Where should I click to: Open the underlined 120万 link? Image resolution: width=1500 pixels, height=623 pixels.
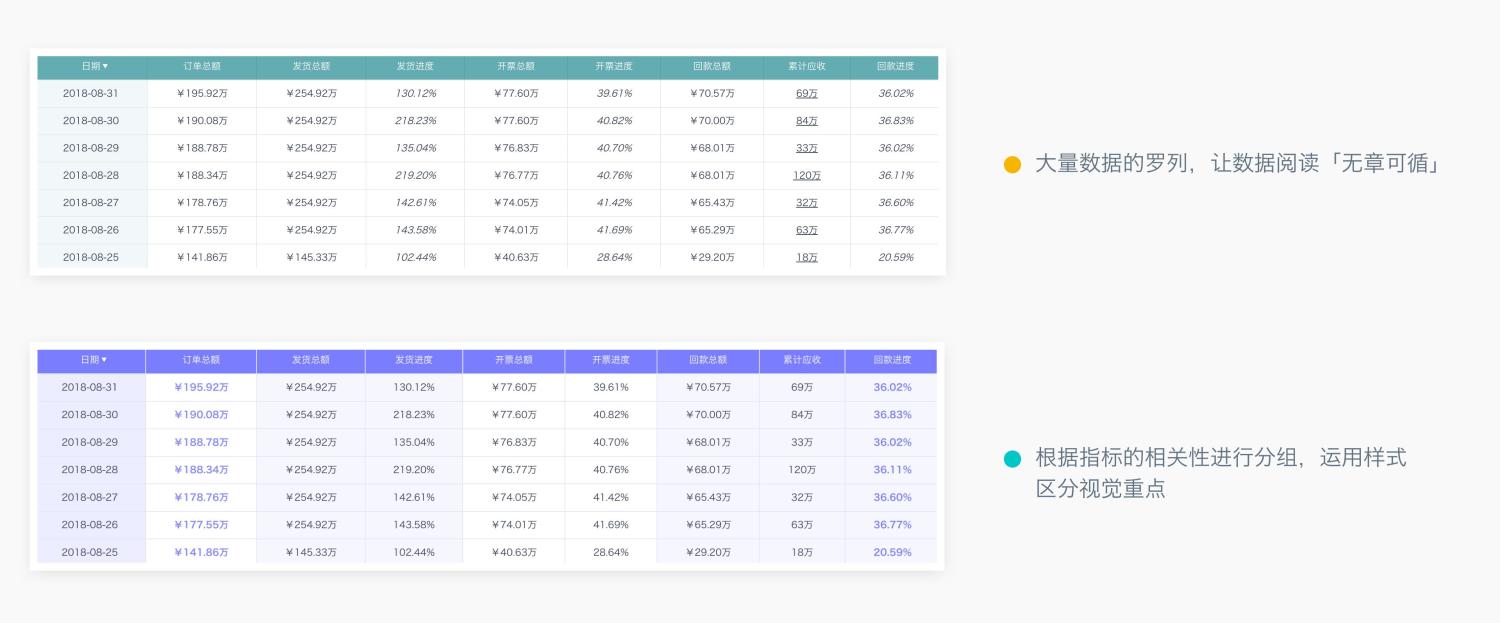(807, 175)
